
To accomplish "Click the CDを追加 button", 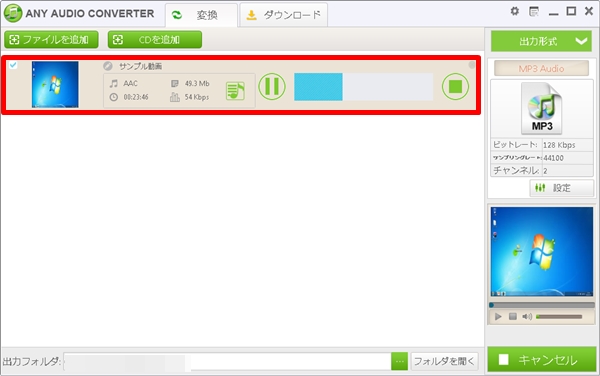I will click(155, 40).
